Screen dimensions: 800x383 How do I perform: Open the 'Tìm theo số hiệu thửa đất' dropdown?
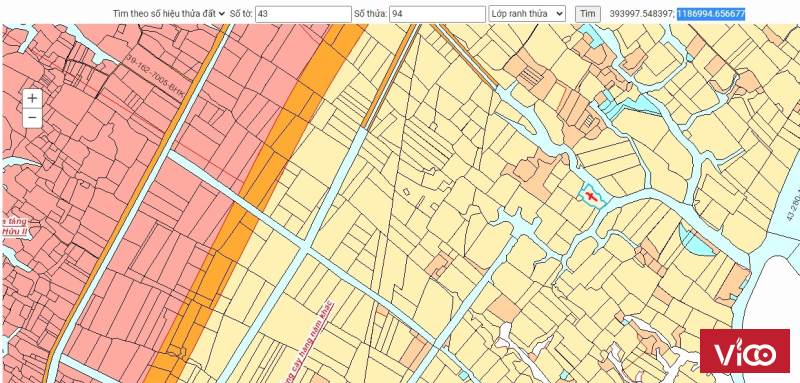pyautogui.click(x=169, y=14)
